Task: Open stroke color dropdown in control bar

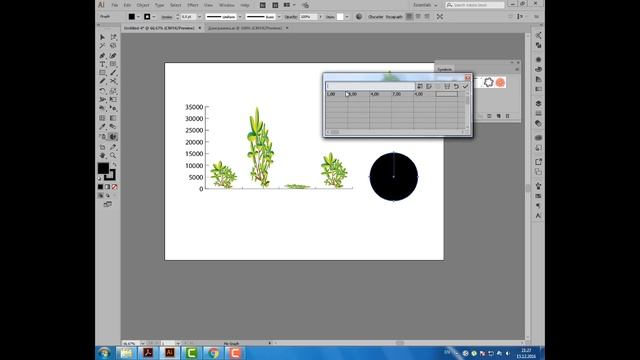Action: (x=154, y=17)
